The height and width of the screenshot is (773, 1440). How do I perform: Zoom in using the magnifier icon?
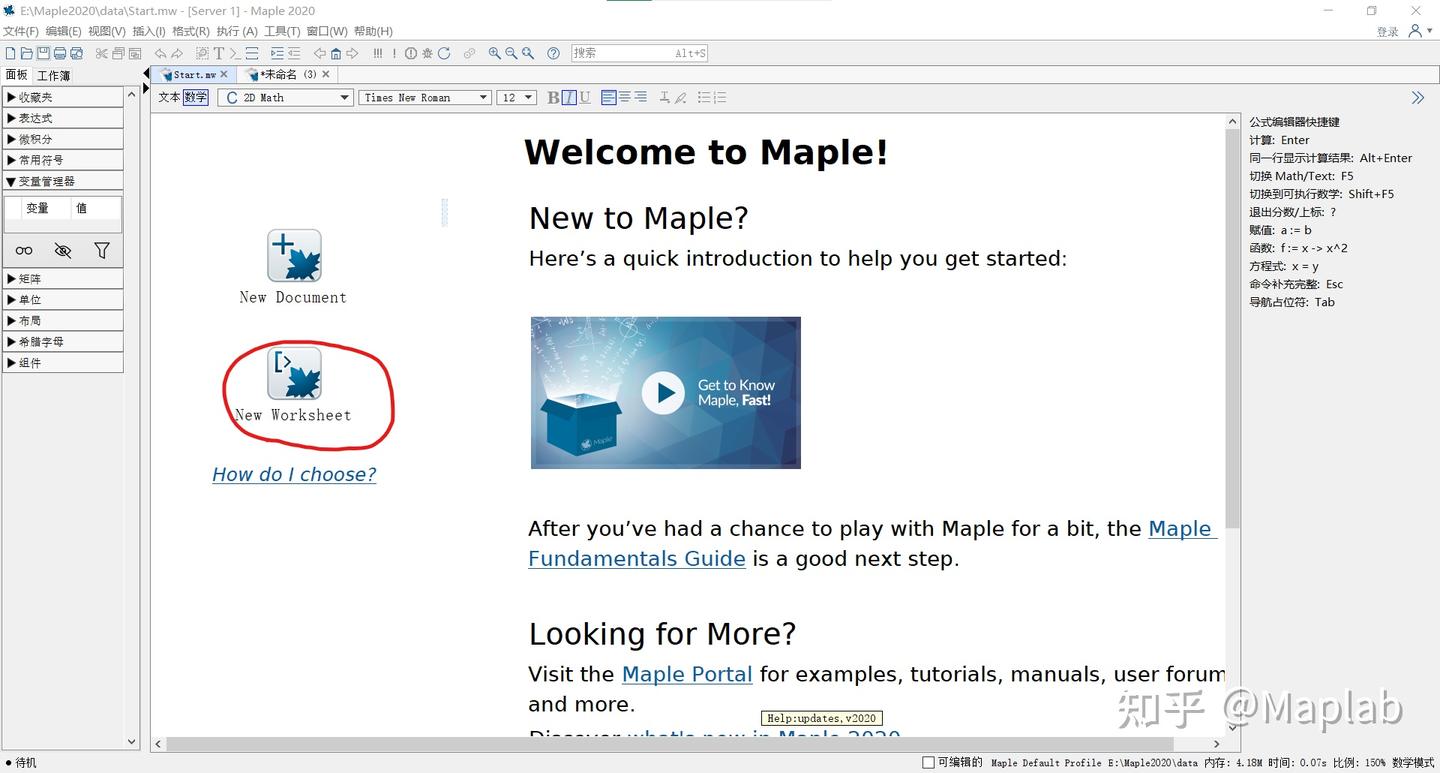coord(494,53)
